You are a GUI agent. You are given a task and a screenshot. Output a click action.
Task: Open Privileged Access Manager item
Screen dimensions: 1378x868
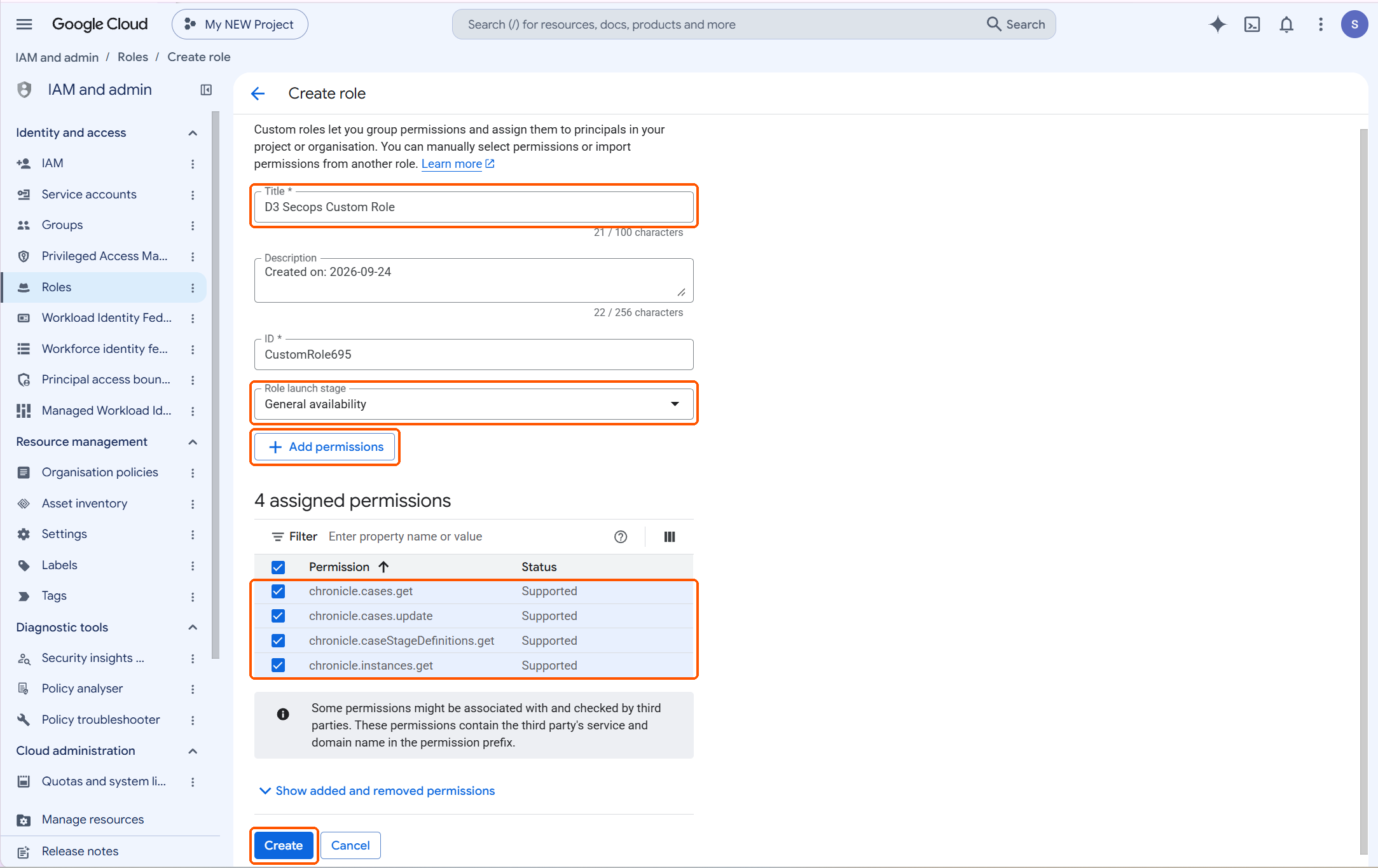tap(105, 256)
